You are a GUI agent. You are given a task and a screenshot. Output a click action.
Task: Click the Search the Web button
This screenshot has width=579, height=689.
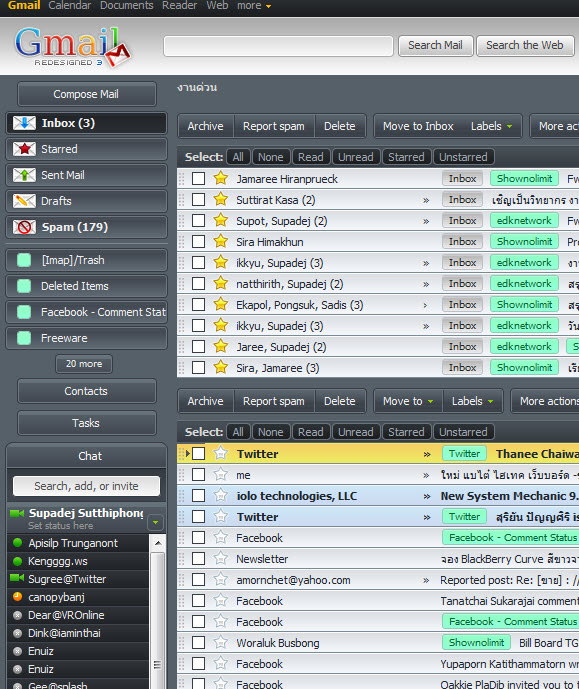525,45
